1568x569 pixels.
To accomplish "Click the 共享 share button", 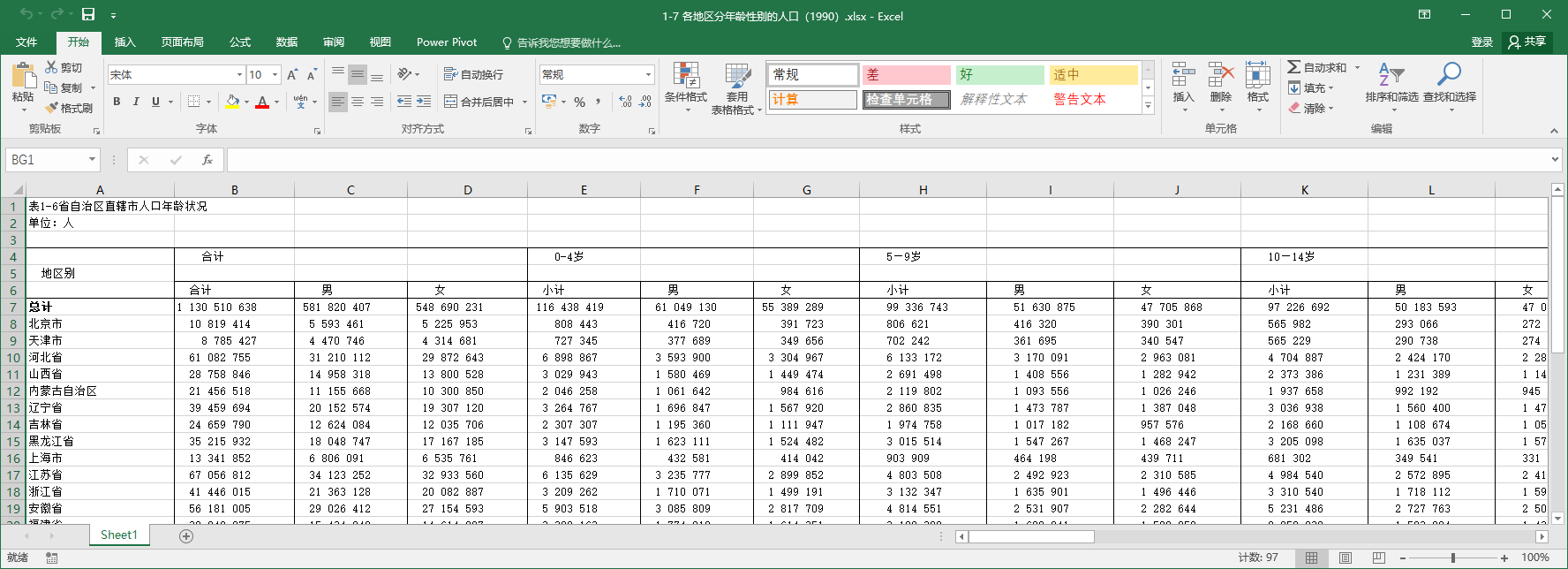I will tap(1527, 42).
